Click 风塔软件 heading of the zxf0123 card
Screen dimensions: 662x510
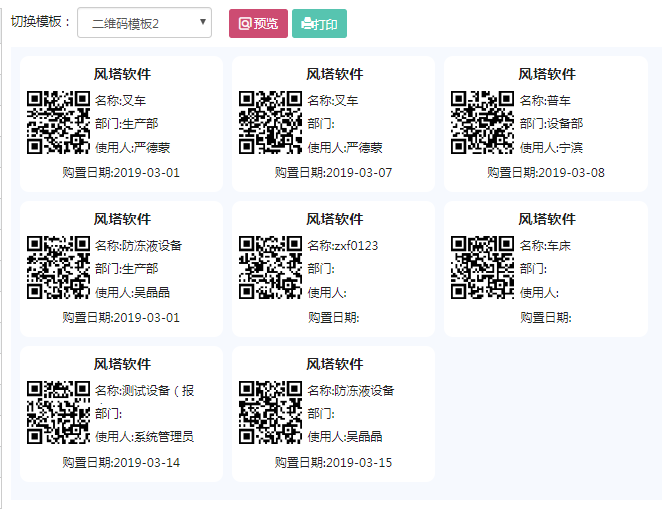point(334,219)
